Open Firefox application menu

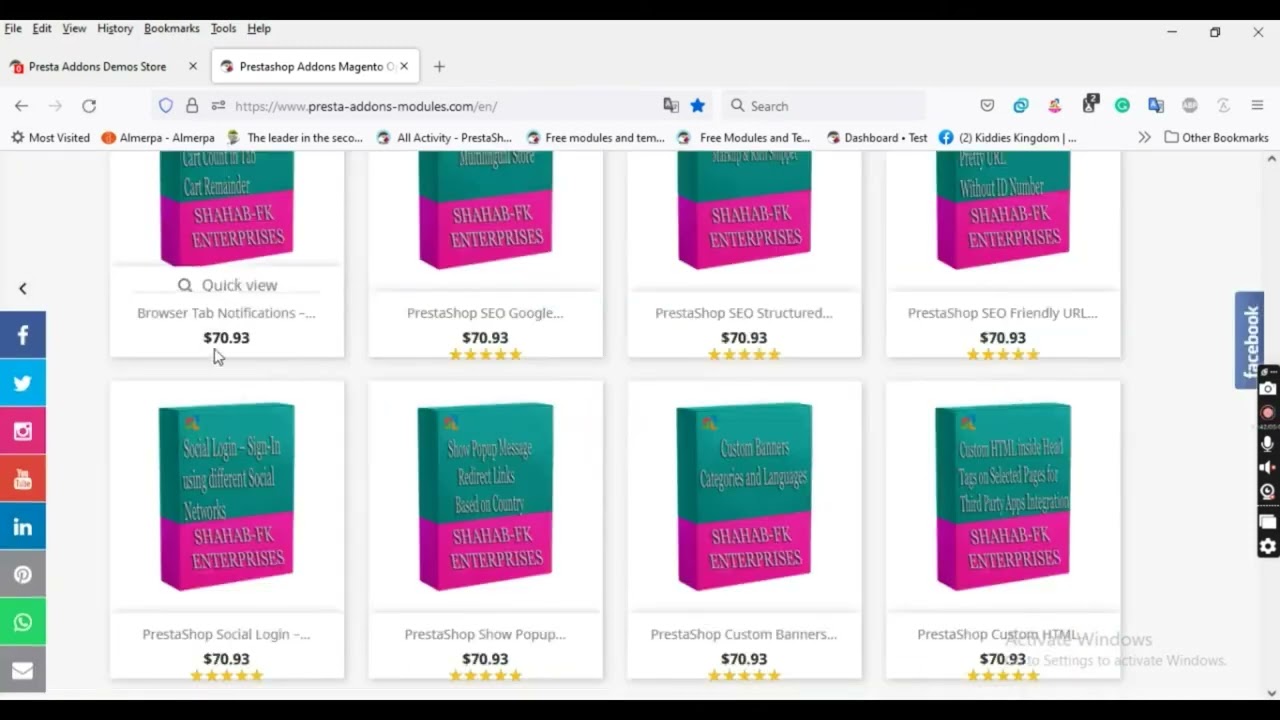click(x=1258, y=105)
